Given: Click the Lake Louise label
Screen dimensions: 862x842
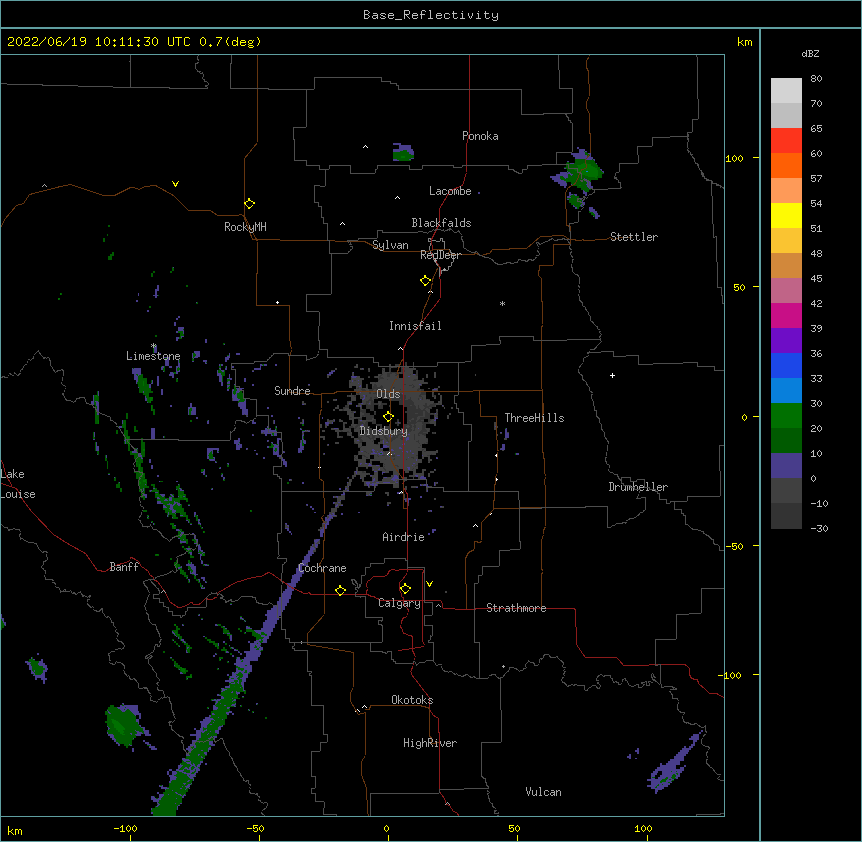Looking at the screenshot, I should (x=18, y=484).
